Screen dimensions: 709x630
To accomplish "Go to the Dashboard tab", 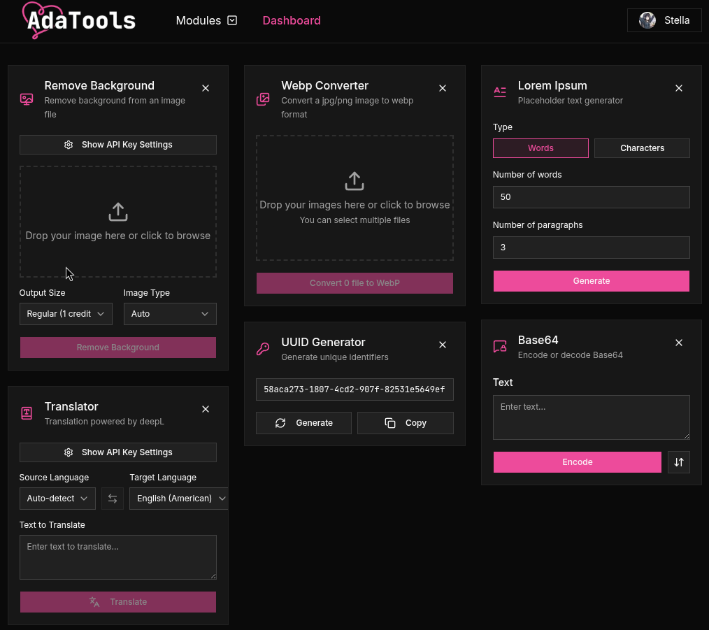I will coord(291,20).
